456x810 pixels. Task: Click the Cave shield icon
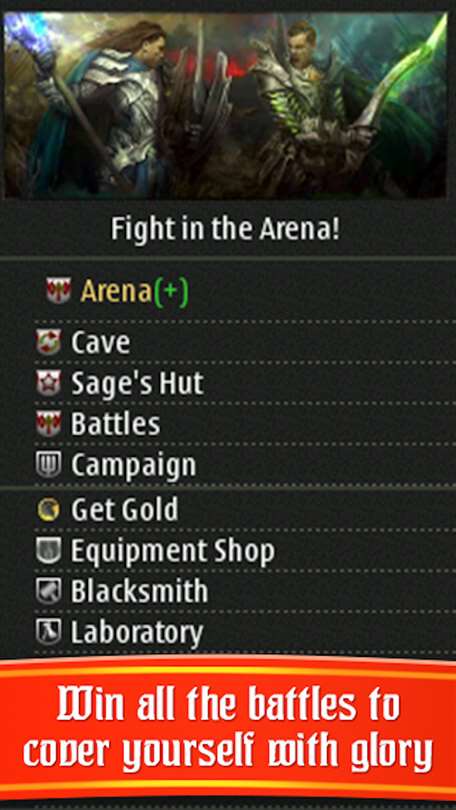49,342
